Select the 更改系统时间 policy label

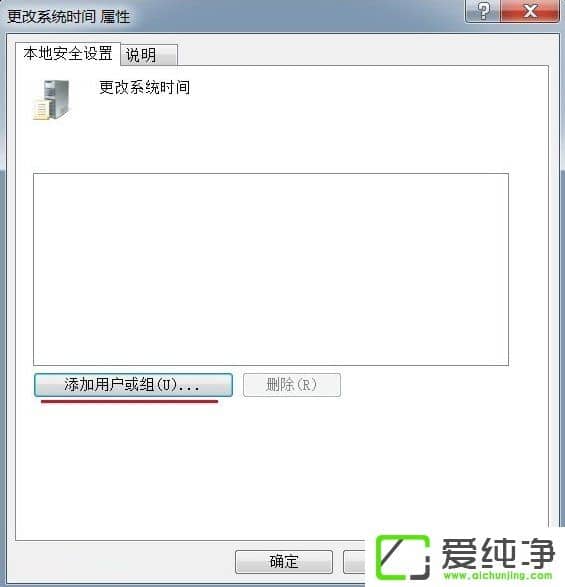144,88
